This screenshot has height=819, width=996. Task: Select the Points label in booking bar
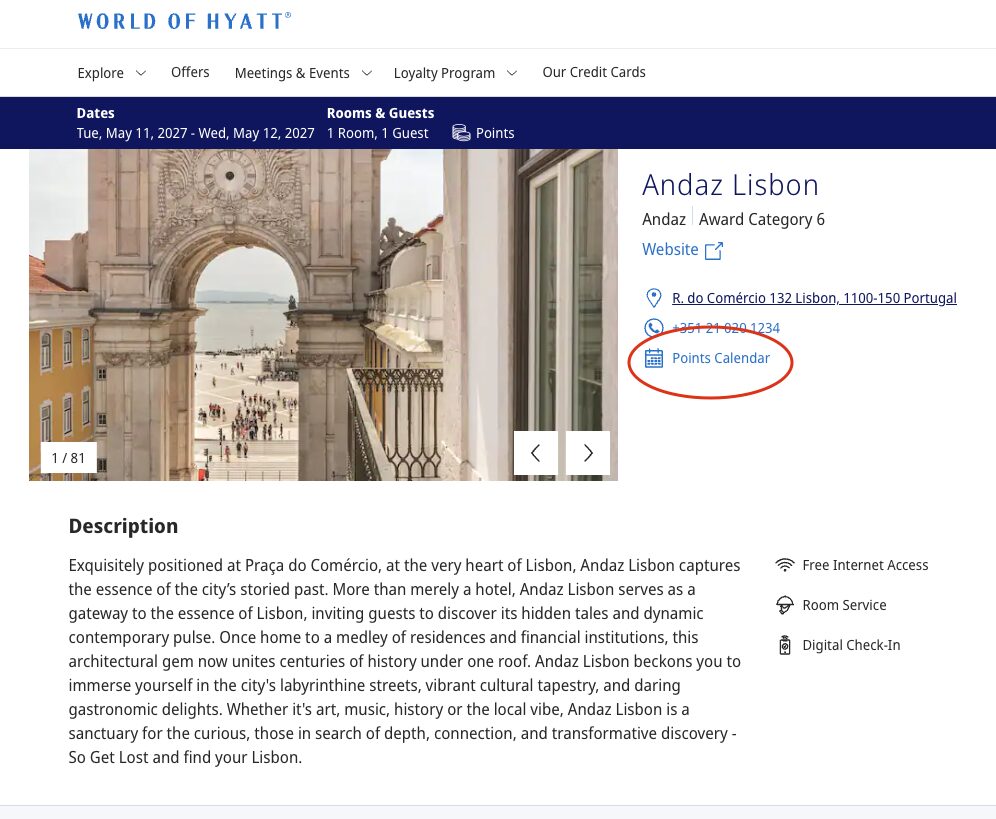495,133
